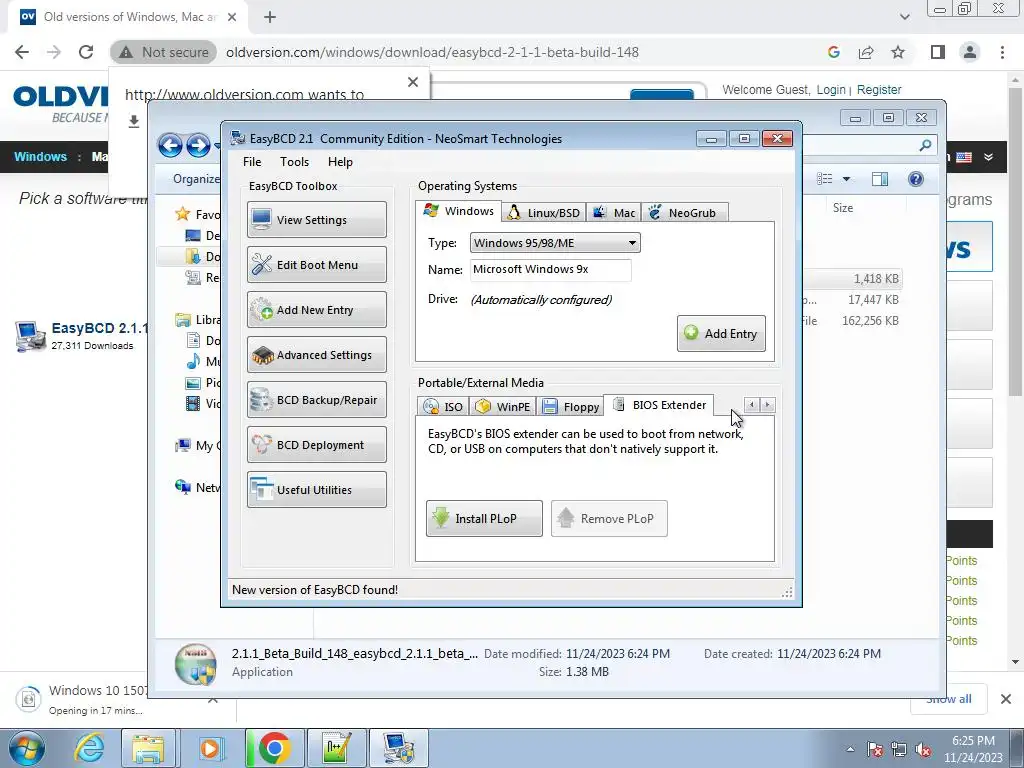Screen dimensions: 1024x768
Task: Switch to the Mac tab
Action: (614, 213)
